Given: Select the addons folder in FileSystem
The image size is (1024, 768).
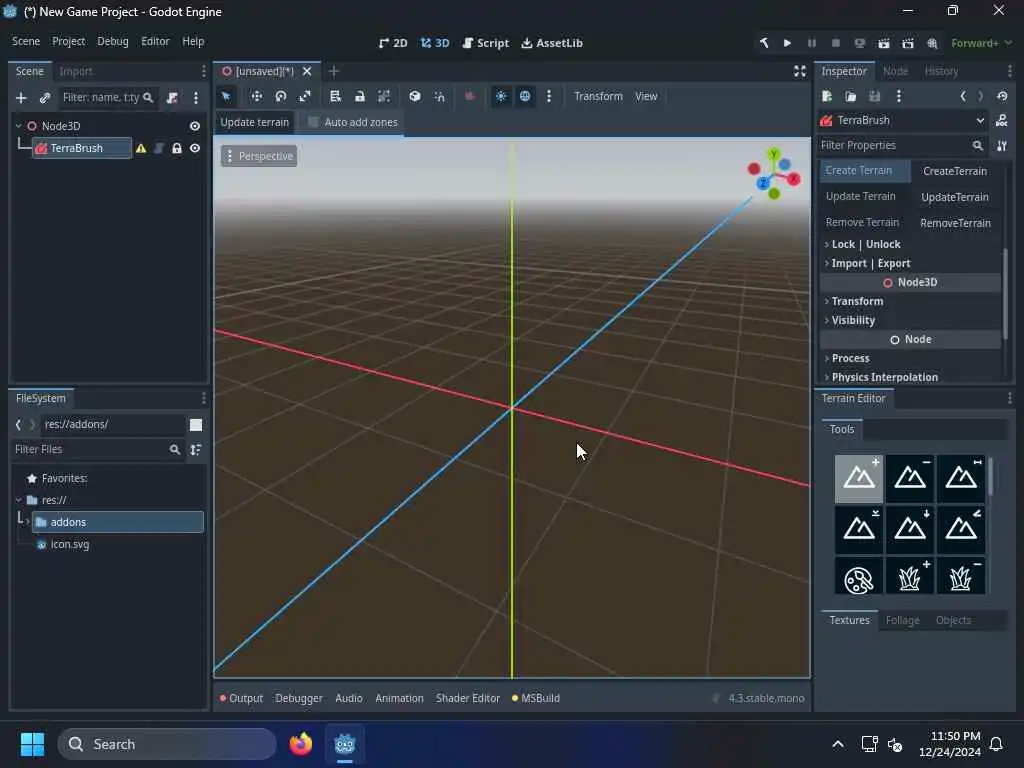Looking at the screenshot, I should tap(118, 522).
